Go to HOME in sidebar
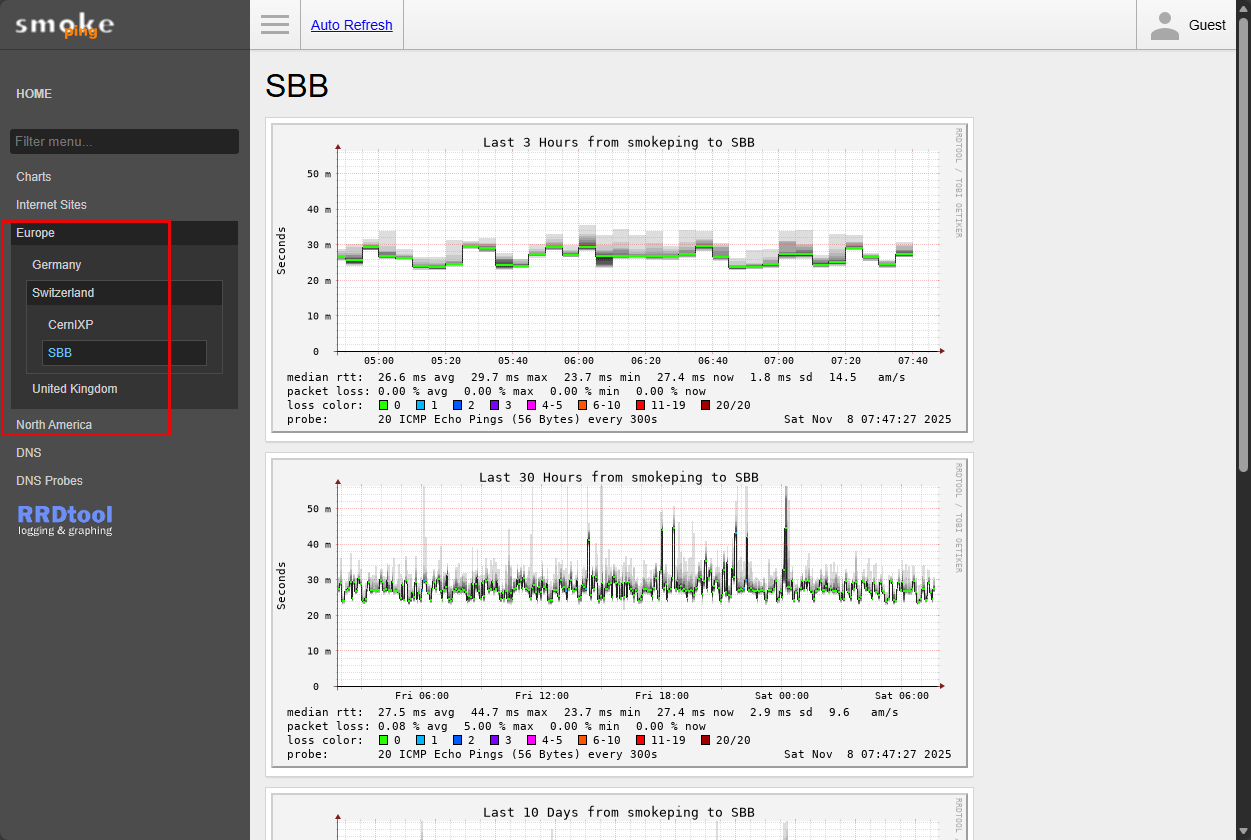 click(x=34, y=94)
